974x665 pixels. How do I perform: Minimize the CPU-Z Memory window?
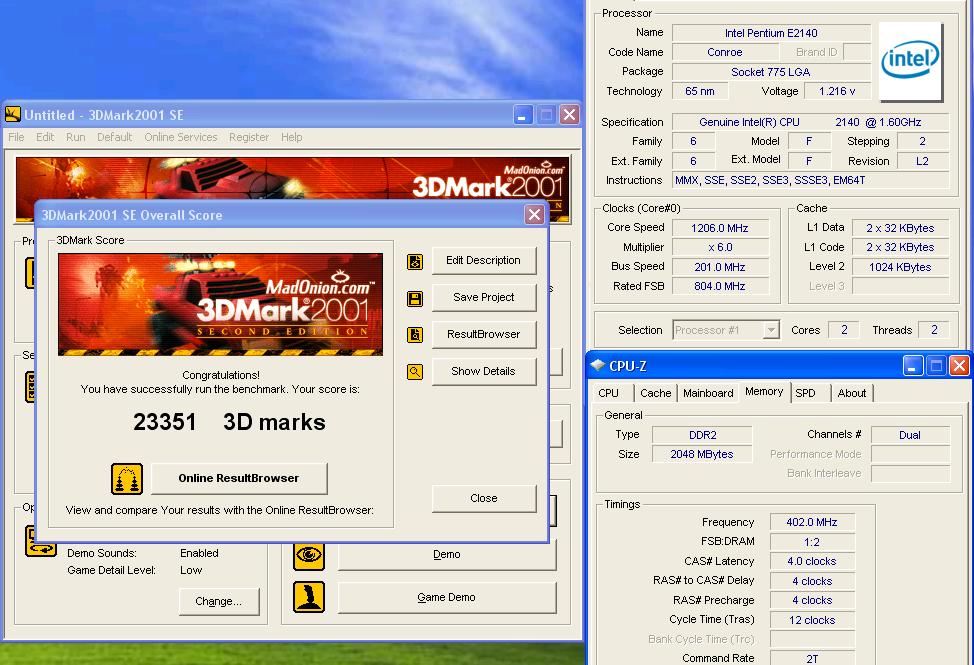pos(912,366)
